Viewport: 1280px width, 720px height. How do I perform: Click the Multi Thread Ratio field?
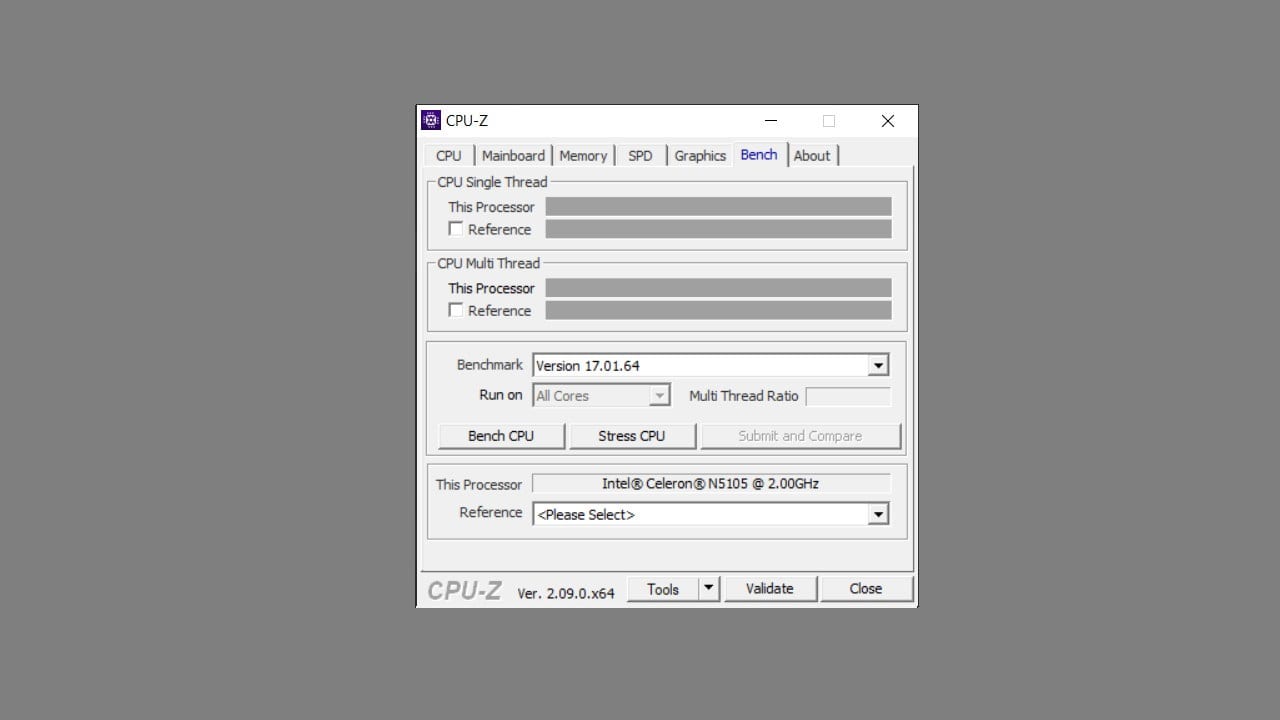click(x=848, y=396)
